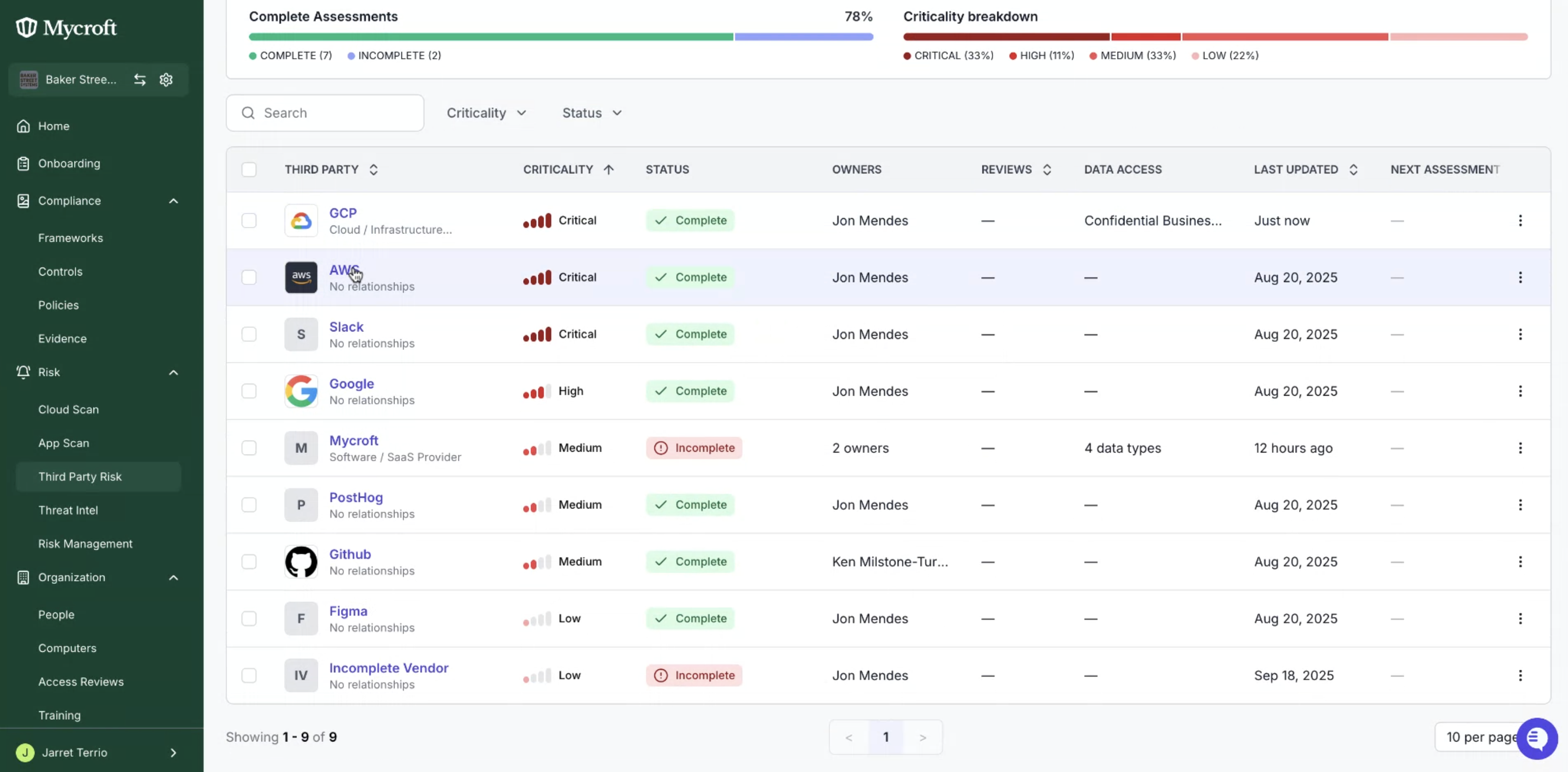Open the Status filter dropdown
Screen dimensions: 1568x772
(592, 113)
